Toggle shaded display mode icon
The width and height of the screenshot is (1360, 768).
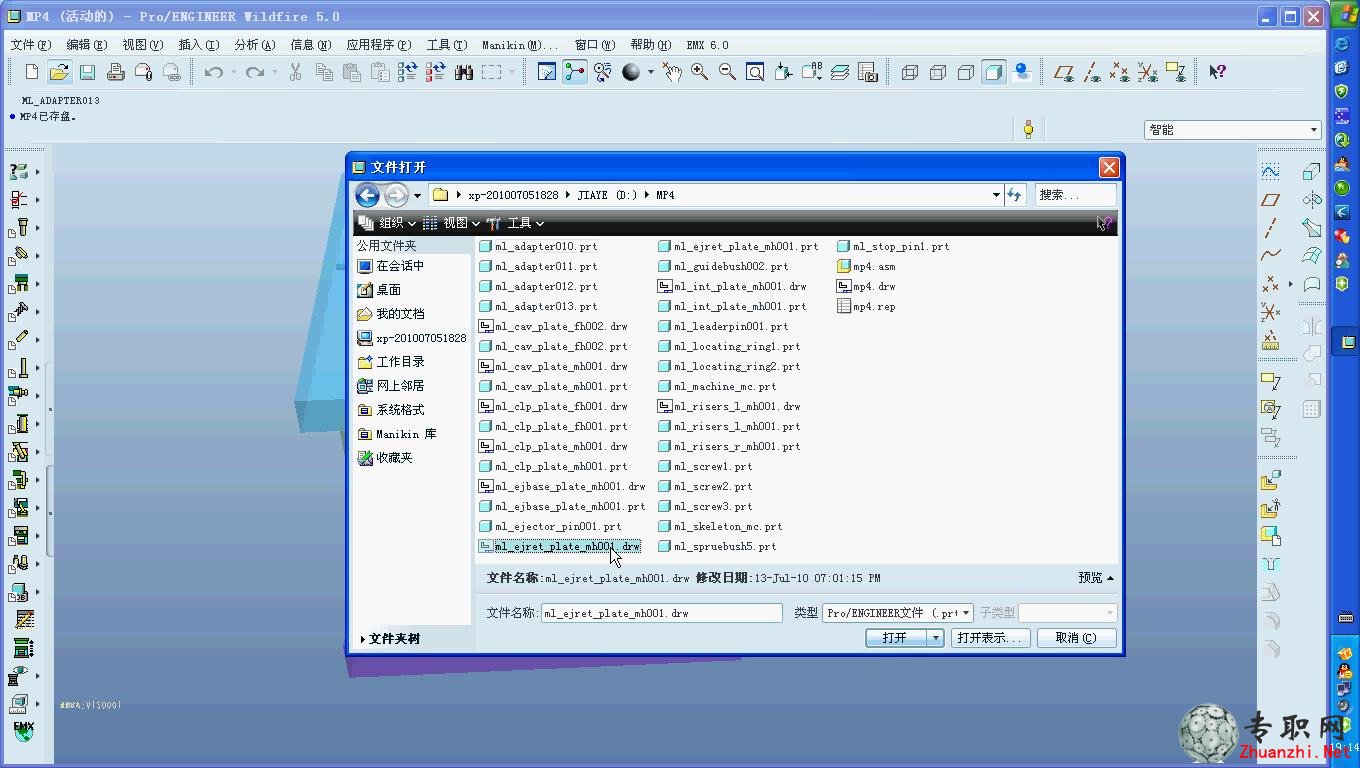(x=993, y=72)
